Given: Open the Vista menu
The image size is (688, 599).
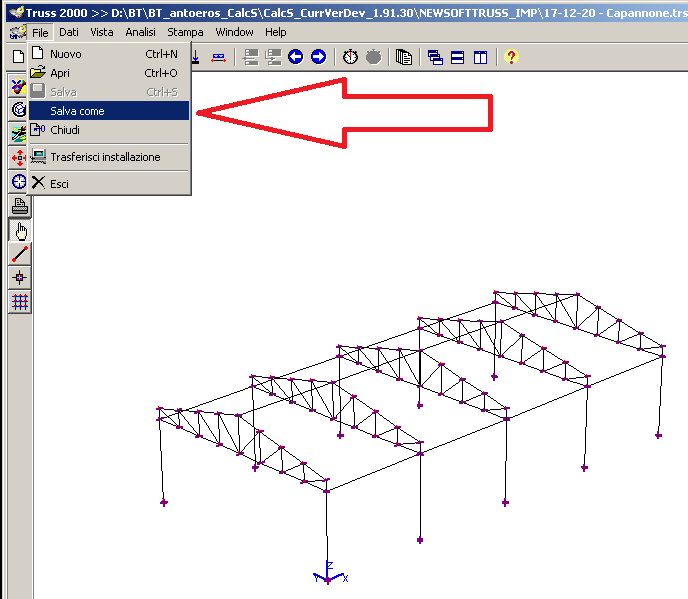Looking at the screenshot, I should 102,32.
